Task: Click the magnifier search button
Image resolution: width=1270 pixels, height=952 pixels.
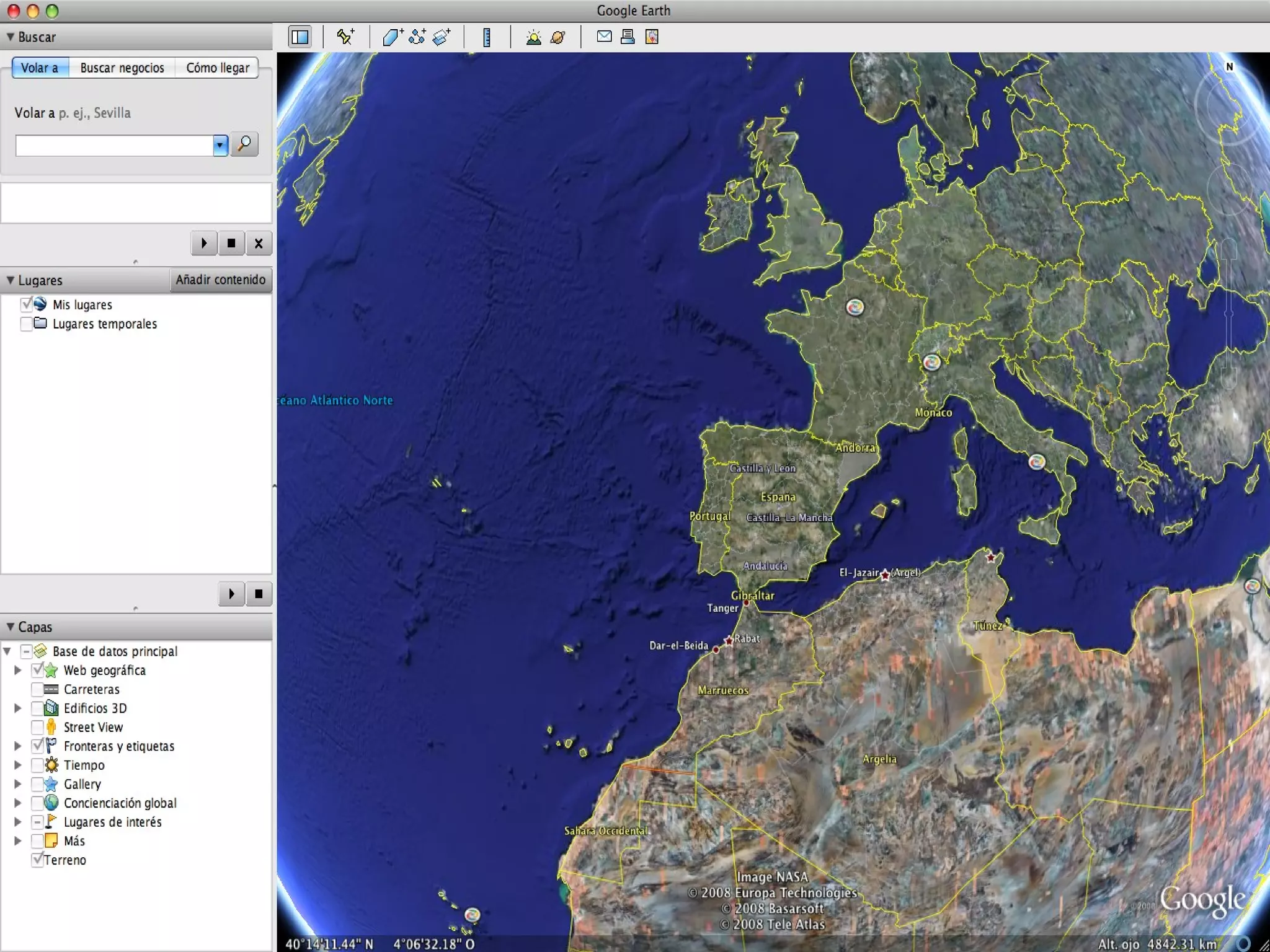Action: (x=244, y=144)
